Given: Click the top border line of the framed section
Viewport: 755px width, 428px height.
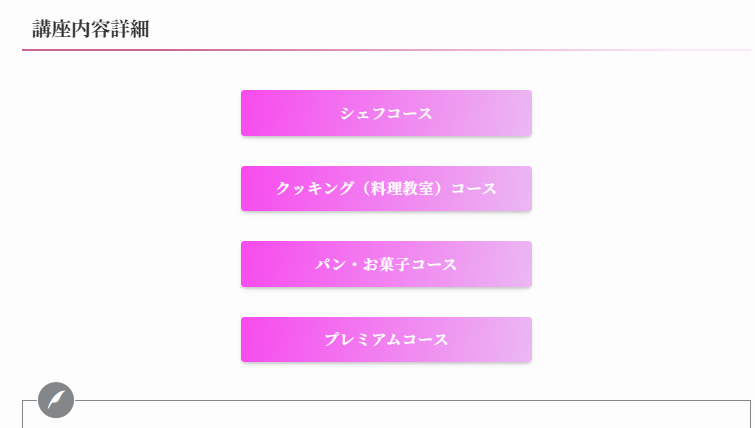Looking at the screenshot, I should tap(413, 400).
